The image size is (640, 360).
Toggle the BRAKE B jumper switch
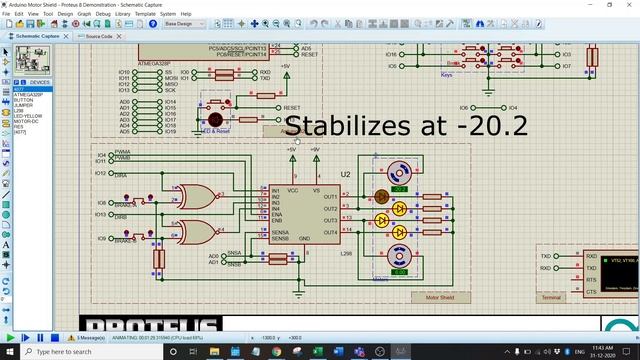138,236
